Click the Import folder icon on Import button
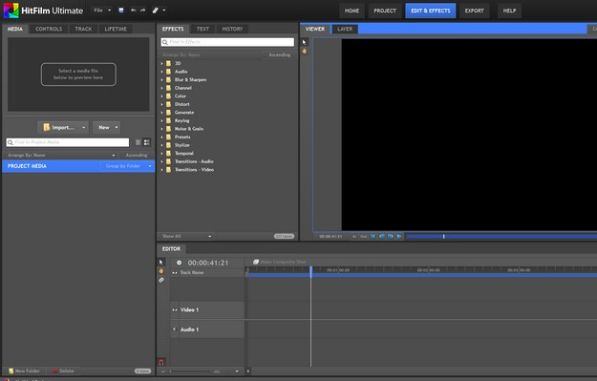The height and width of the screenshot is (381, 597). (x=46, y=128)
